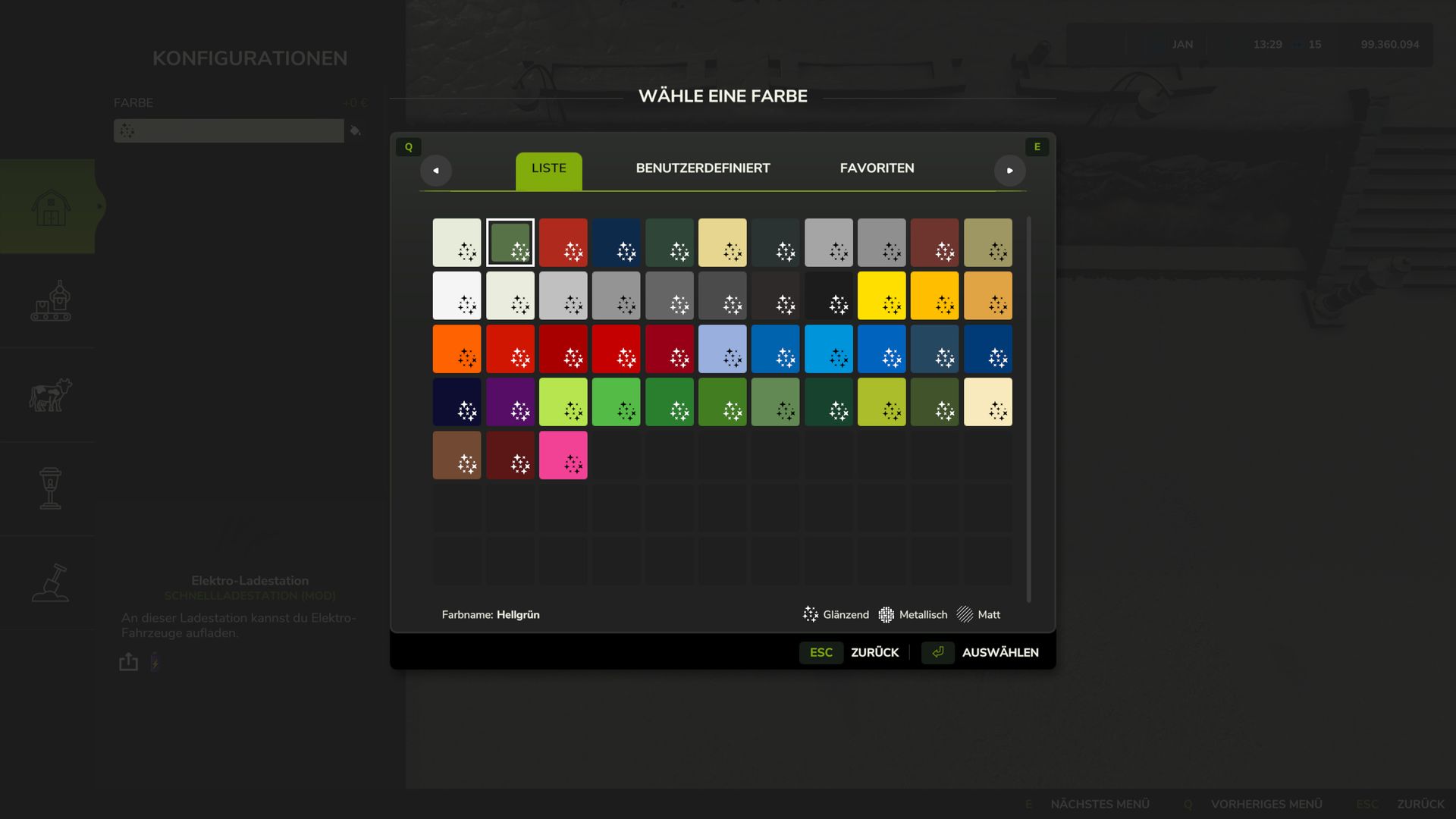Screen dimensions: 1456x819
Task: Open the landscaping shovel category icon
Action: point(51,582)
